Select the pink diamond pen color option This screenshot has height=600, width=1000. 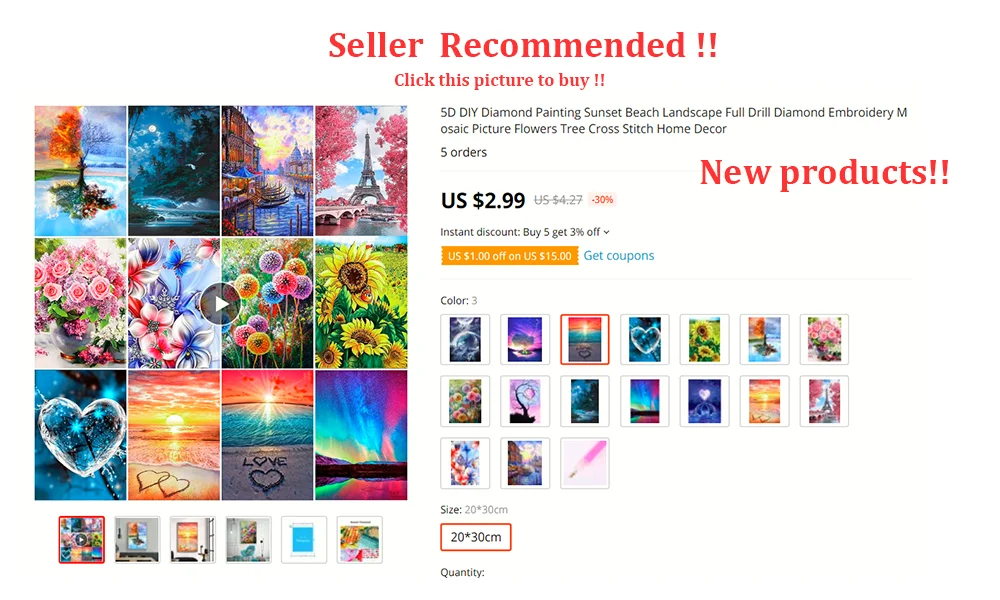point(585,463)
